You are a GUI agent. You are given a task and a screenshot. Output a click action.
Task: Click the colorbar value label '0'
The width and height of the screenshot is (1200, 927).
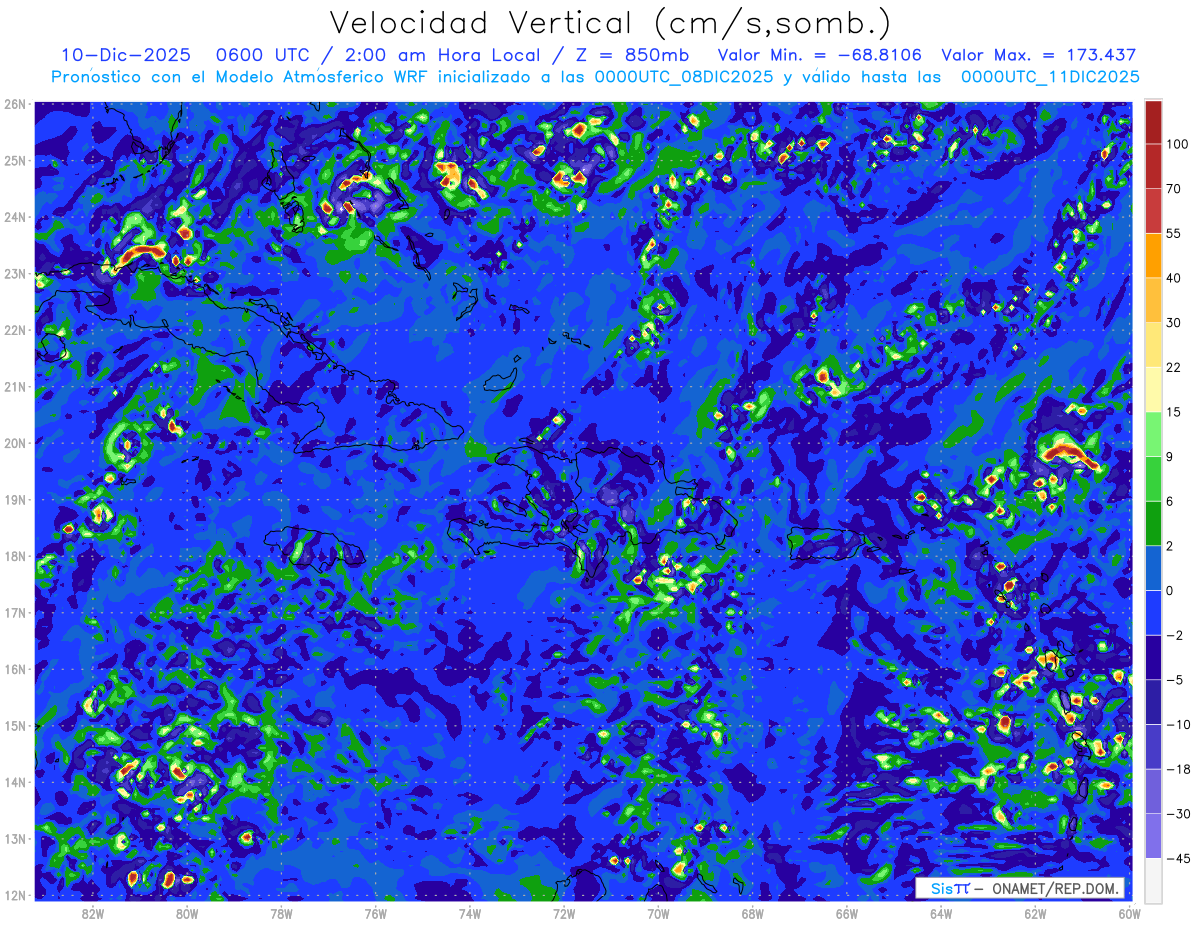click(x=1171, y=590)
